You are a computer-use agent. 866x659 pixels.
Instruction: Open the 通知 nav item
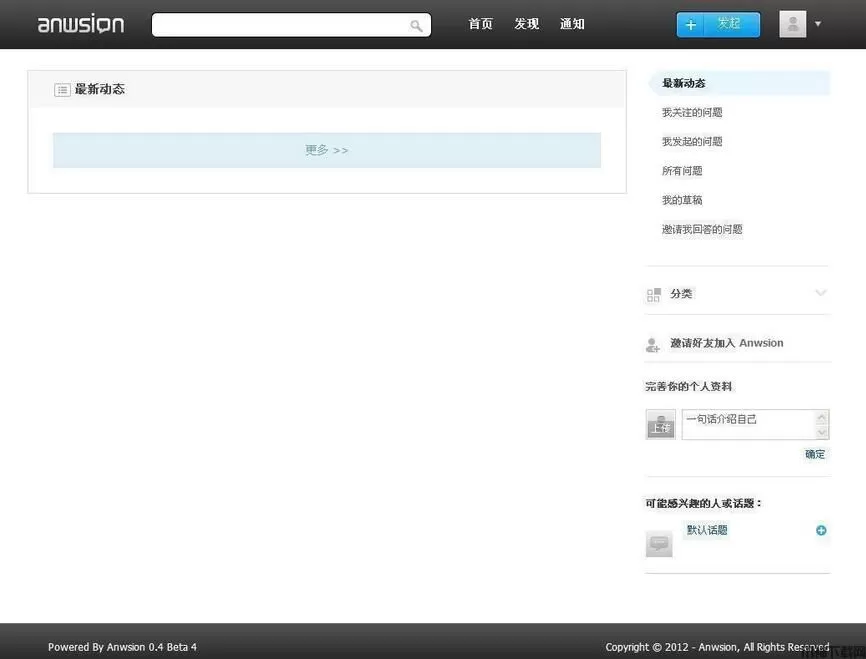click(572, 24)
